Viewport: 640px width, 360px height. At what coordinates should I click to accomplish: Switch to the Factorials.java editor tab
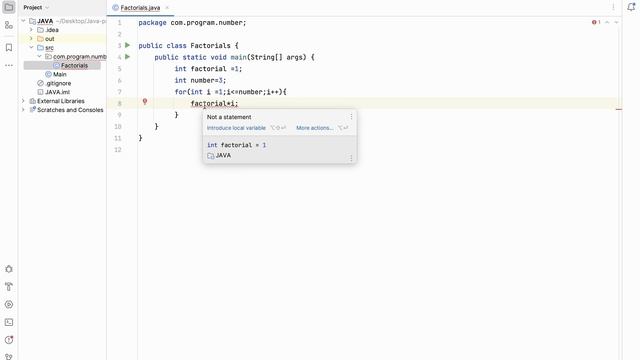(x=140, y=8)
